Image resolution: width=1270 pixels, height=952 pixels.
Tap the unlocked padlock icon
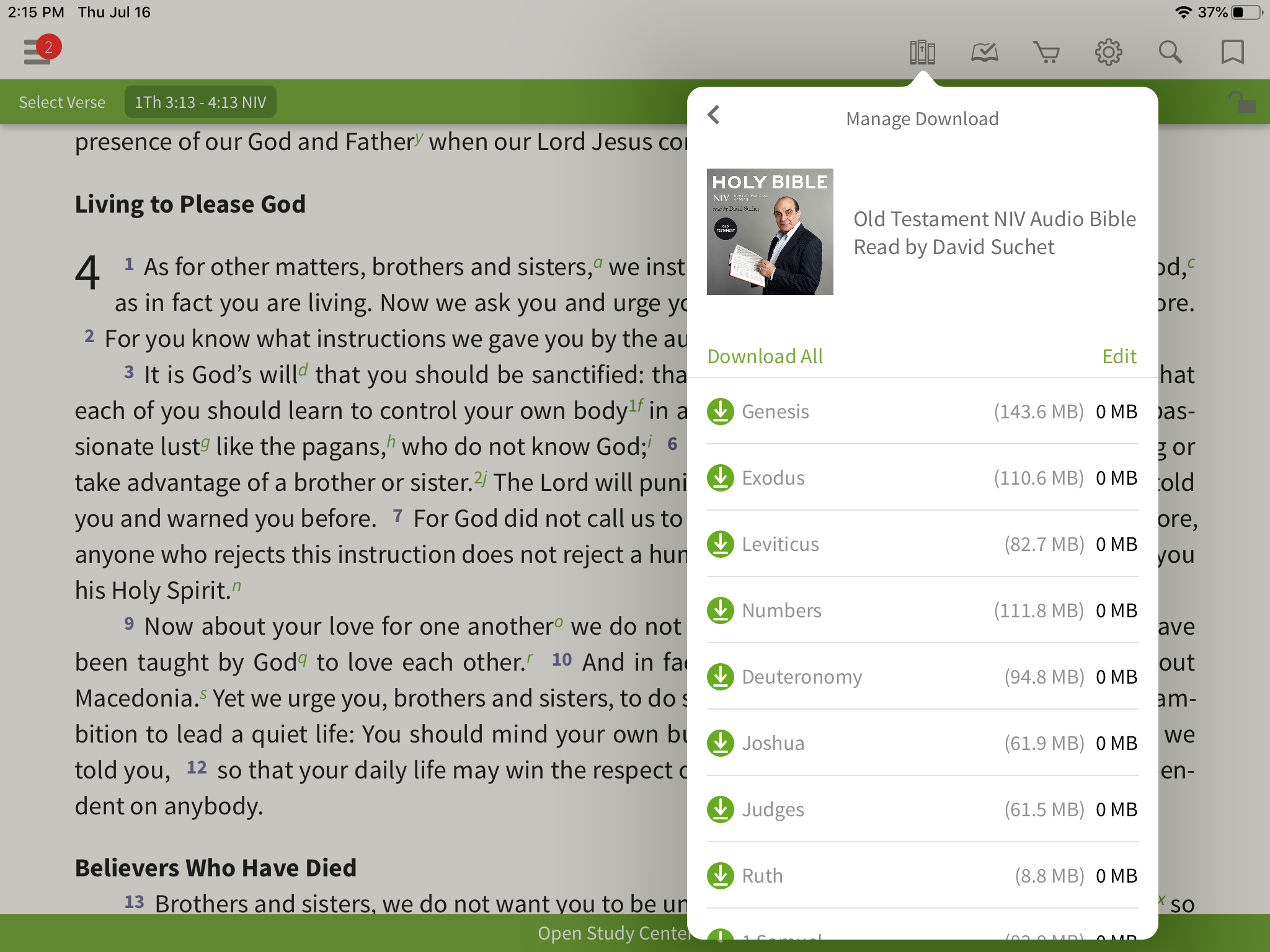[1241, 102]
